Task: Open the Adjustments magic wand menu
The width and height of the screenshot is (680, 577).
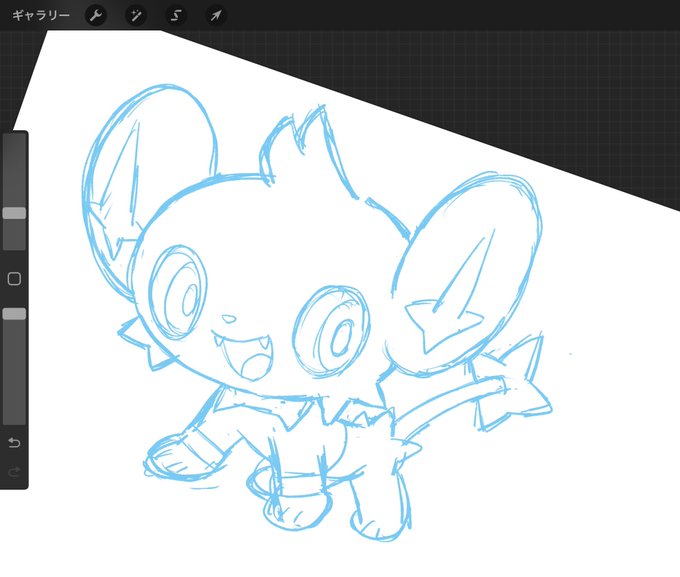Action: click(x=136, y=16)
